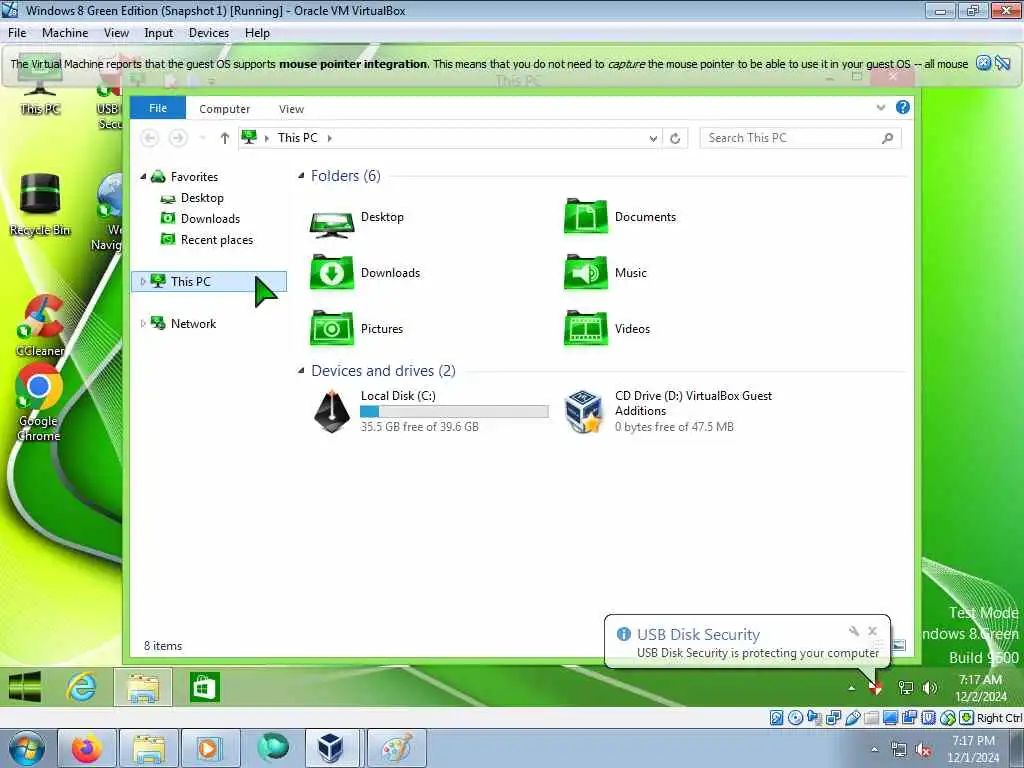Open Internet Explorer in guest taskbar
Screen dimensions: 1024x768
[82, 687]
